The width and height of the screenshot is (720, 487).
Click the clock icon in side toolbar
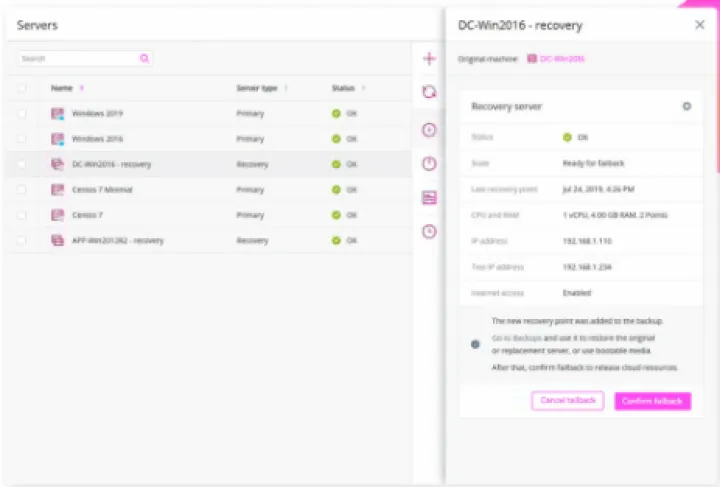click(x=429, y=231)
